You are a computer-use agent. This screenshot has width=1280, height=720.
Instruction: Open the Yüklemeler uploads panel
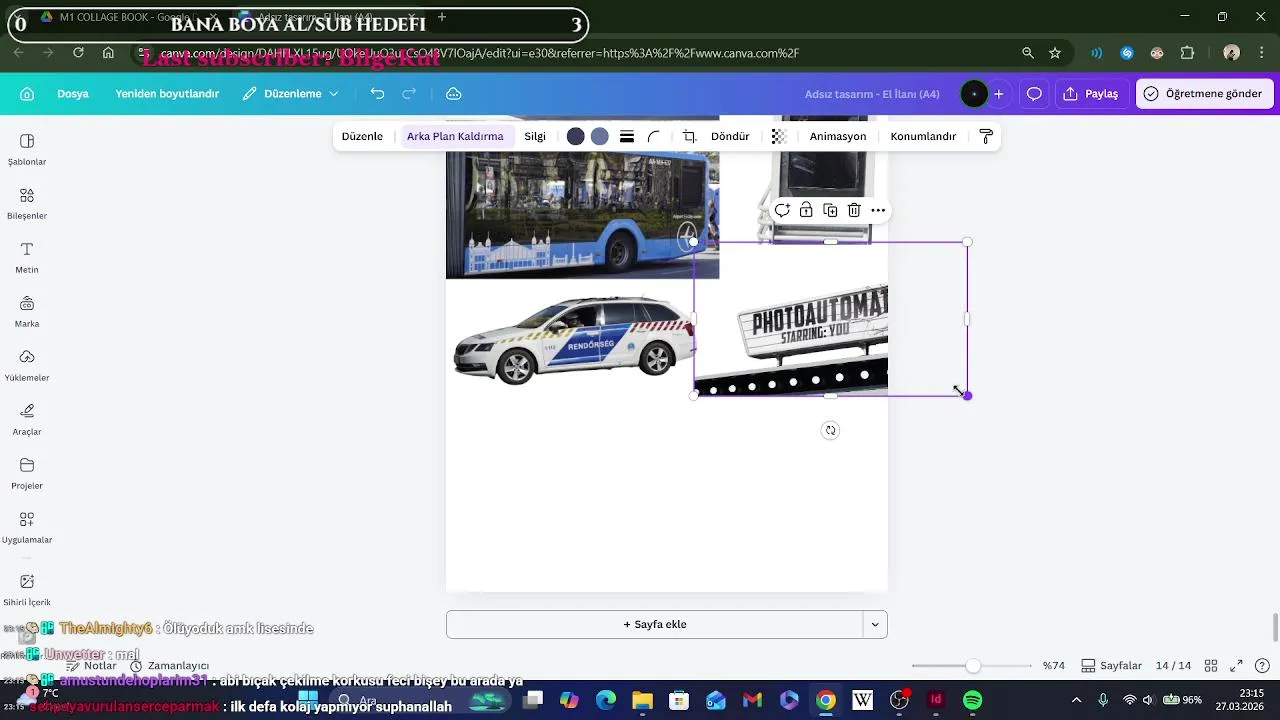pyautogui.click(x=27, y=365)
